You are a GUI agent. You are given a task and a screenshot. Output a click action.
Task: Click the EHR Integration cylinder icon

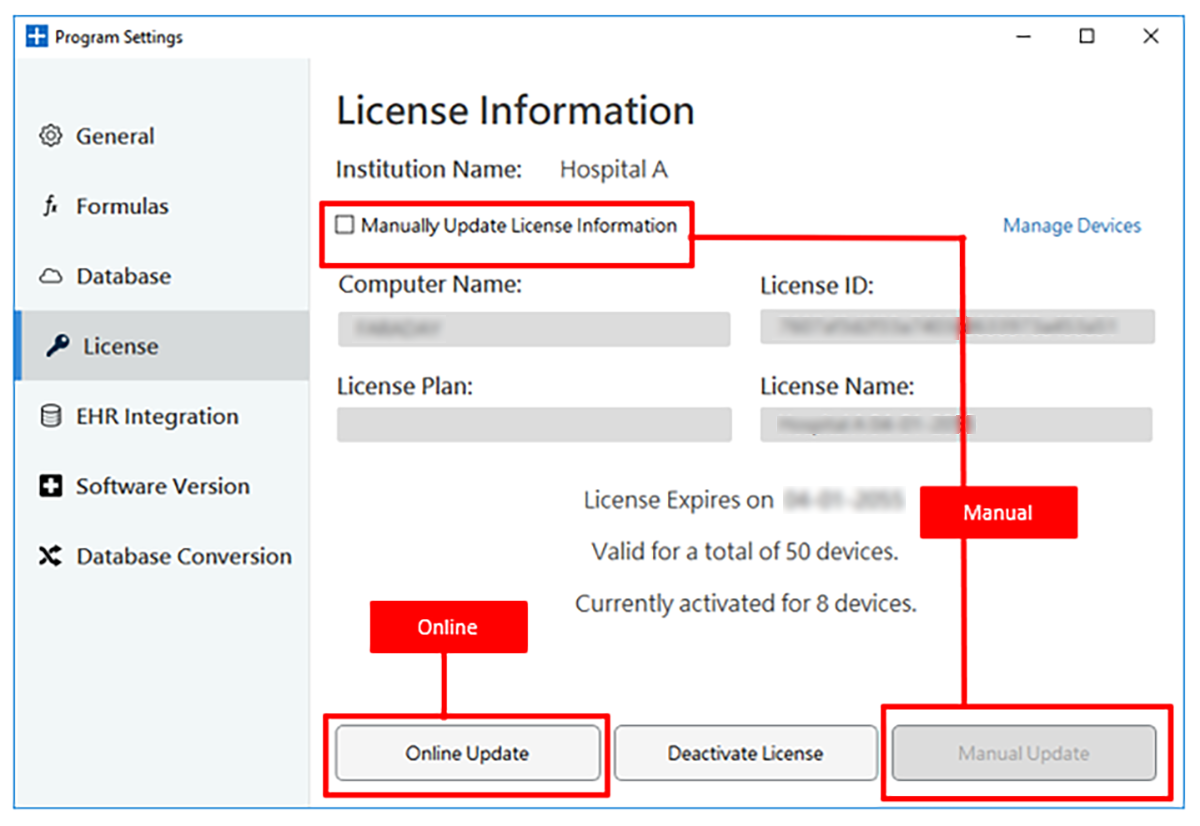50,416
